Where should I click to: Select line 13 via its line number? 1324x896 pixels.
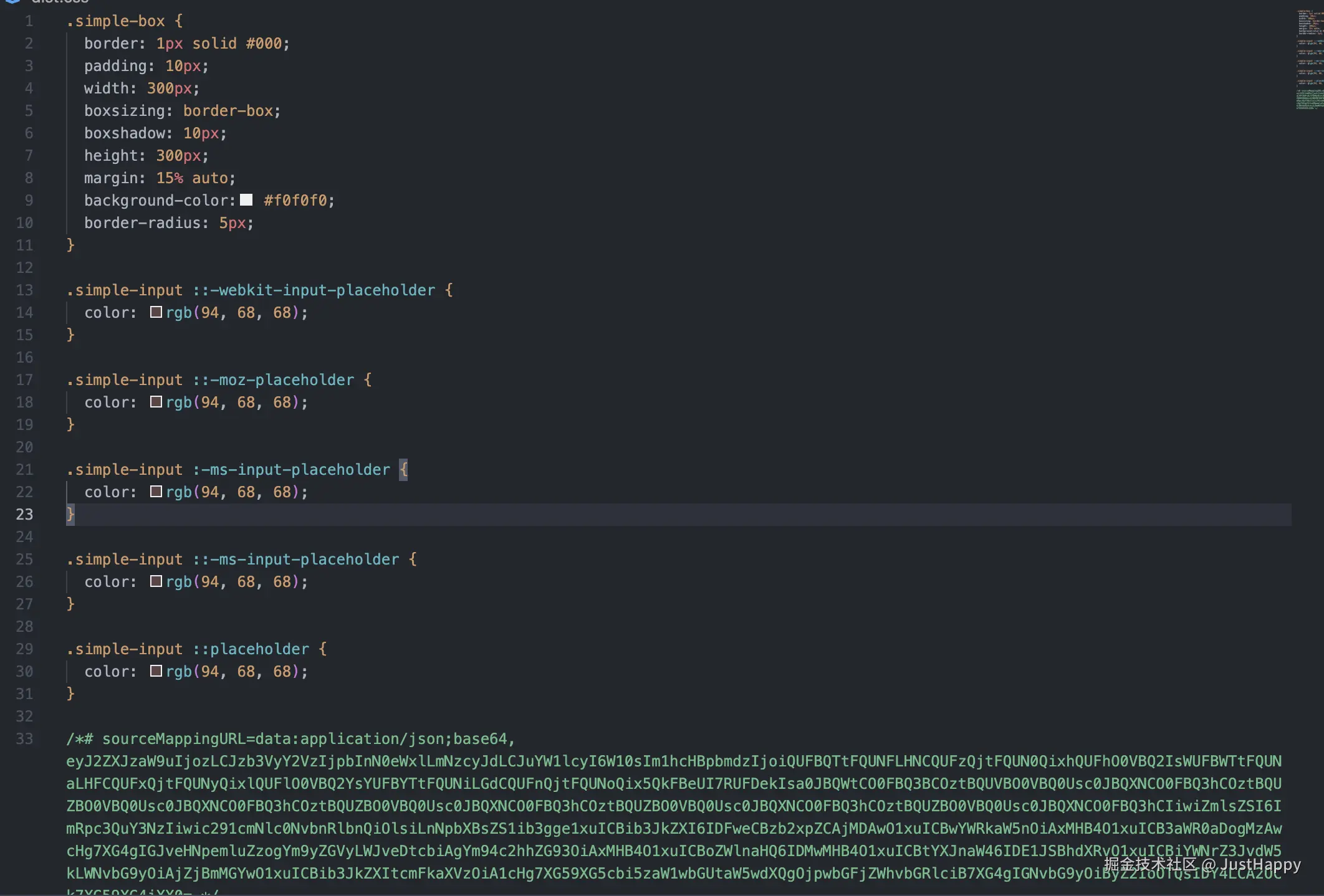pos(25,290)
